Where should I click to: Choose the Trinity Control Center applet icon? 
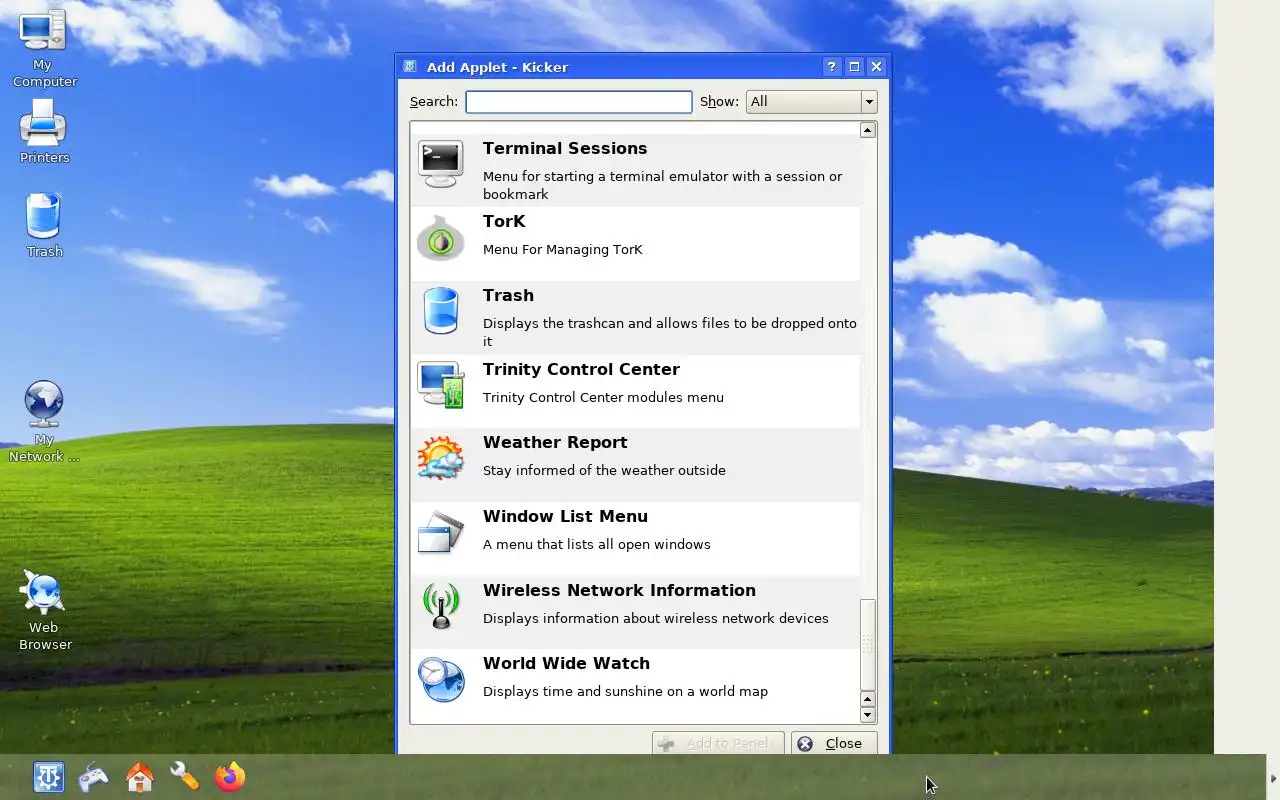coord(441,385)
